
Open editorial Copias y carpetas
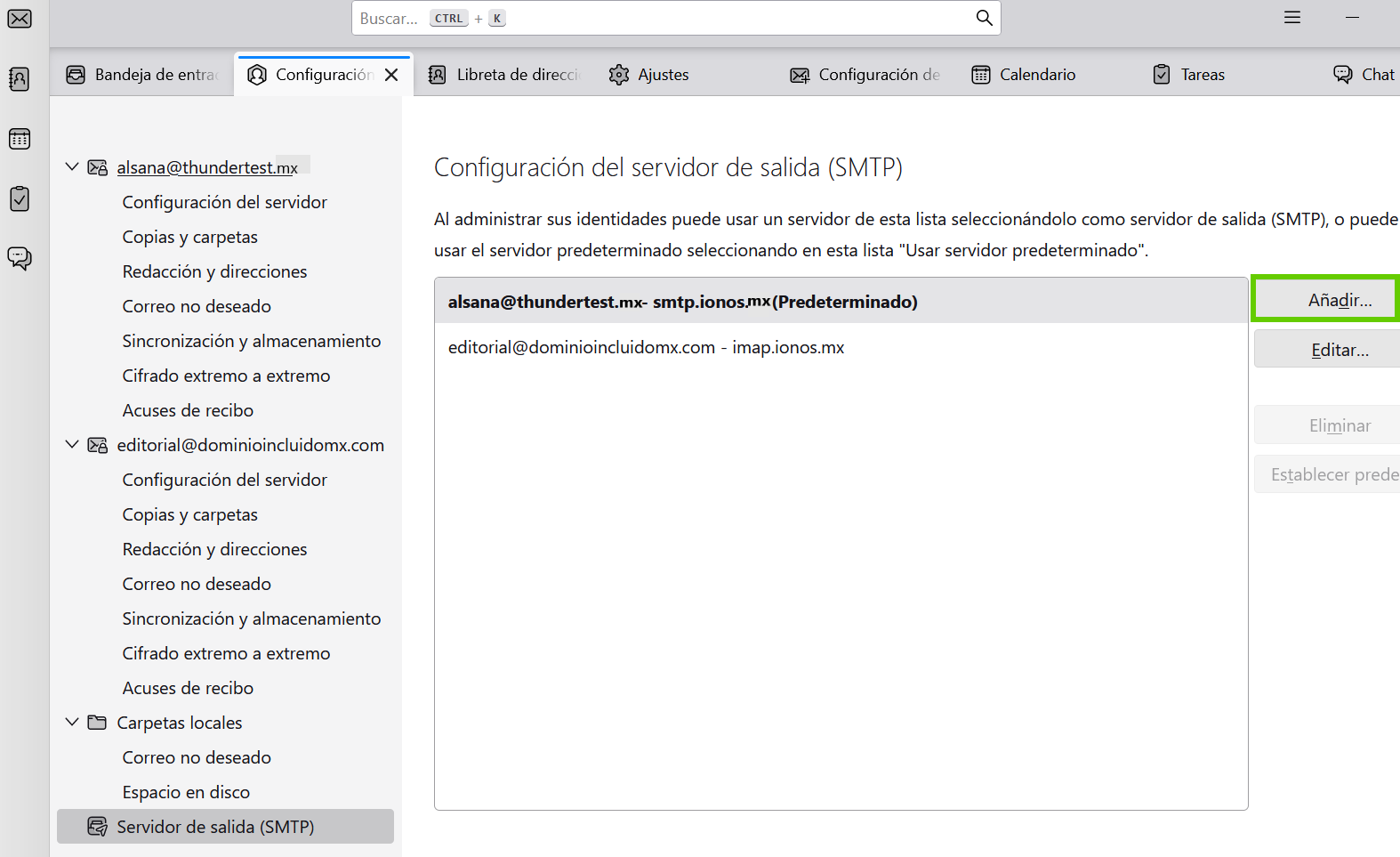click(x=190, y=514)
